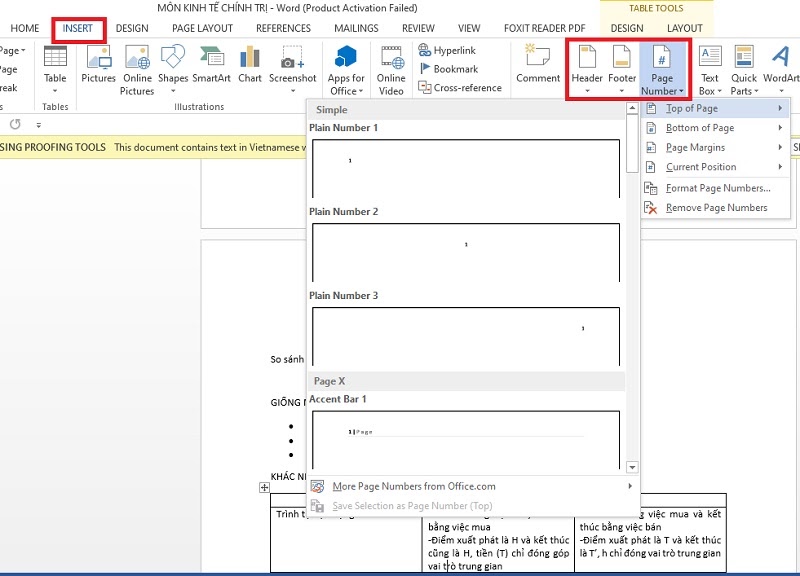Choose Remove Page Numbers

[x=714, y=208]
